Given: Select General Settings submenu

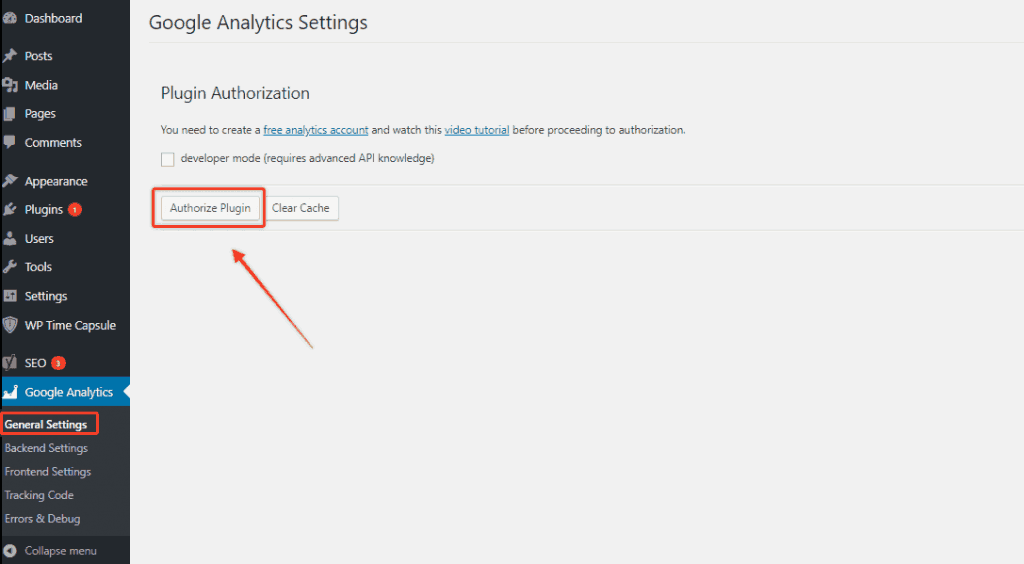Looking at the screenshot, I should coord(46,424).
